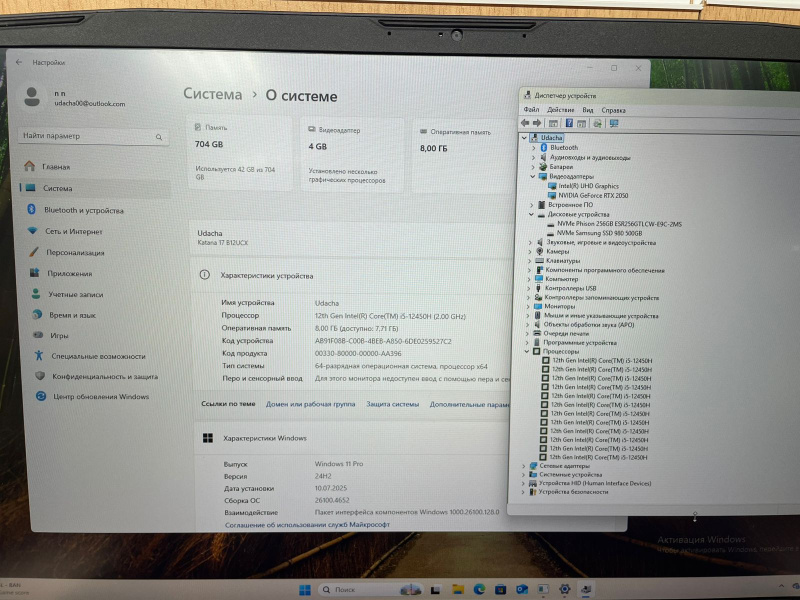This screenshot has width=800, height=600.
Task: Collapse the Характеристики устройства section
Action: pyautogui.click(x=351, y=276)
